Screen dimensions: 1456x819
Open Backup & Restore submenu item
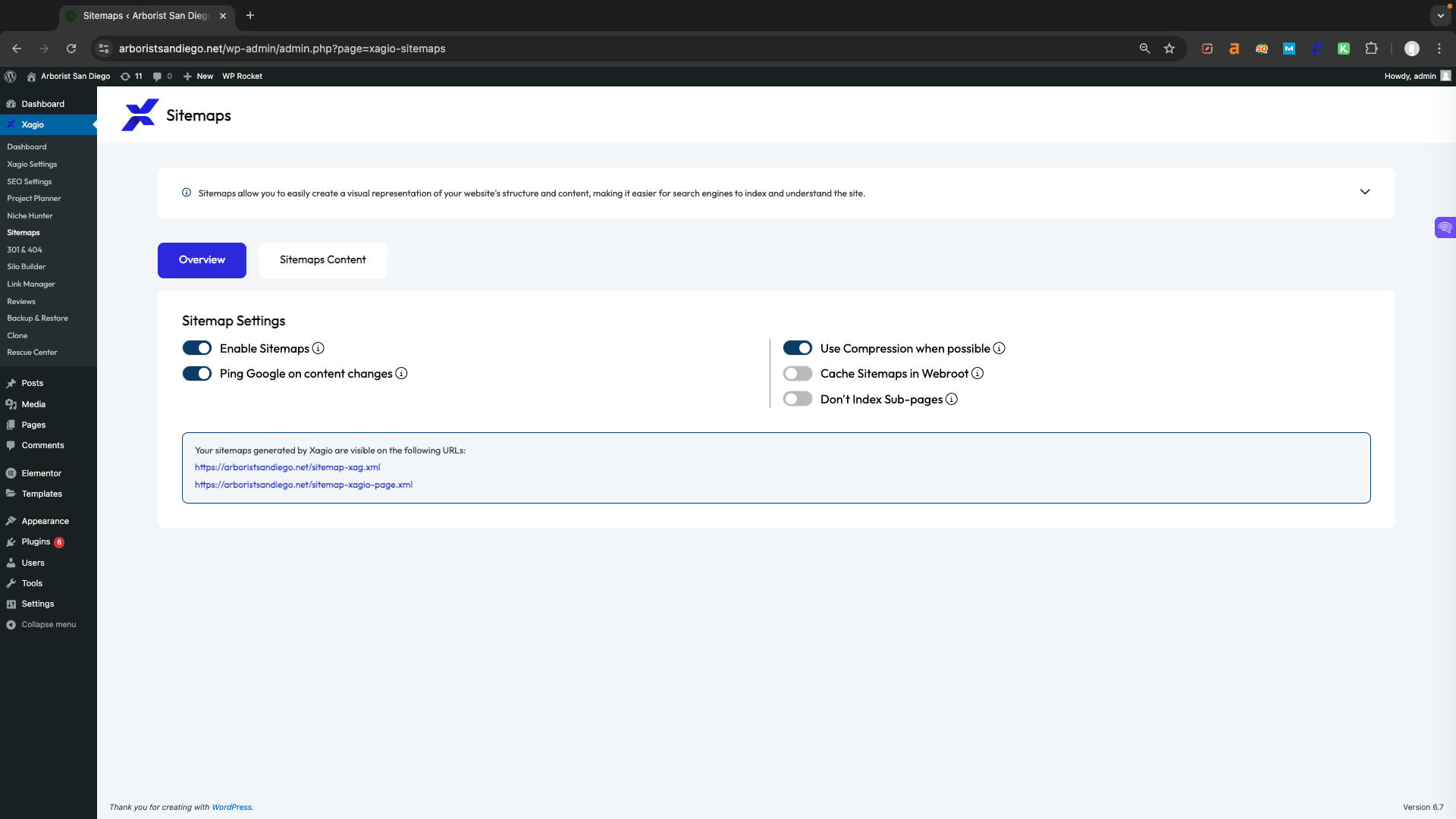pos(37,318)
